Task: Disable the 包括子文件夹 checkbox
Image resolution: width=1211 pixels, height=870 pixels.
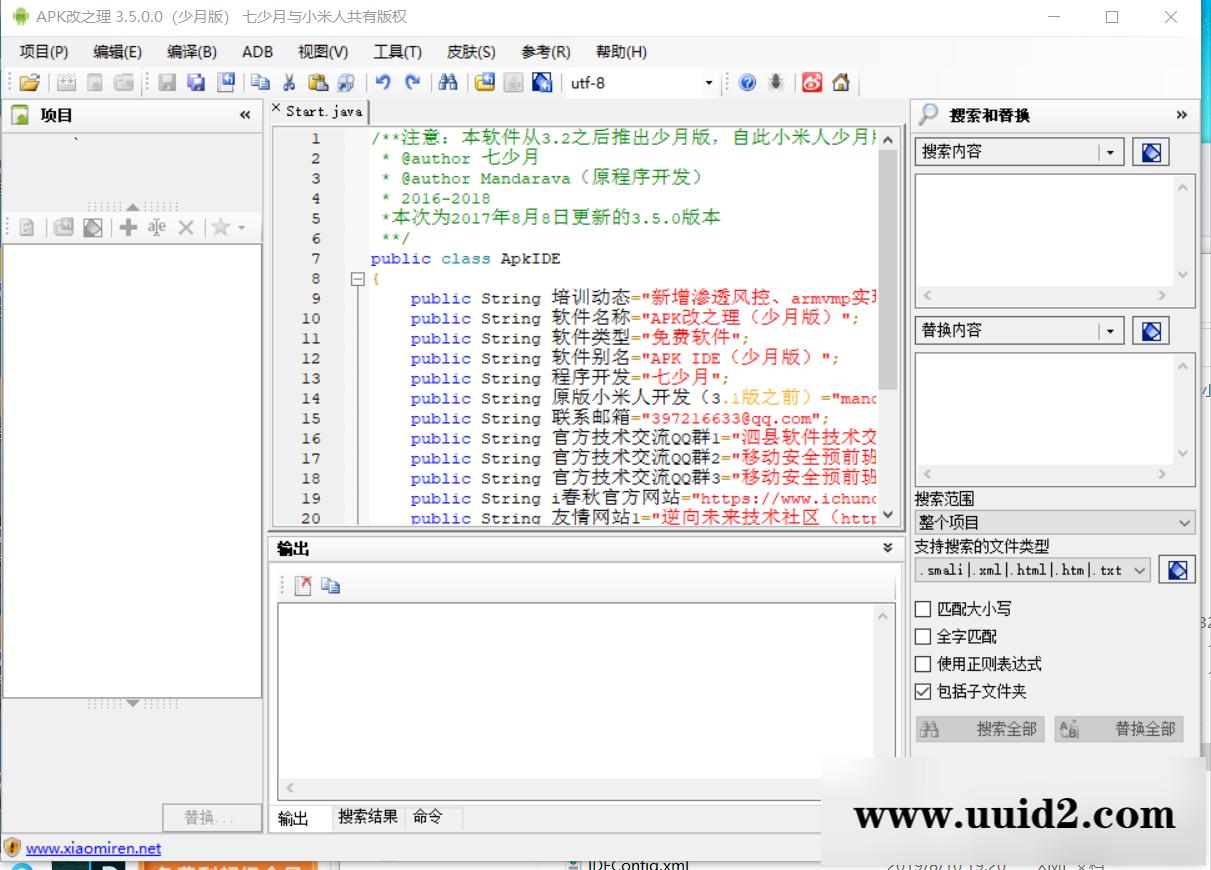Action: [x=921, y=690]
